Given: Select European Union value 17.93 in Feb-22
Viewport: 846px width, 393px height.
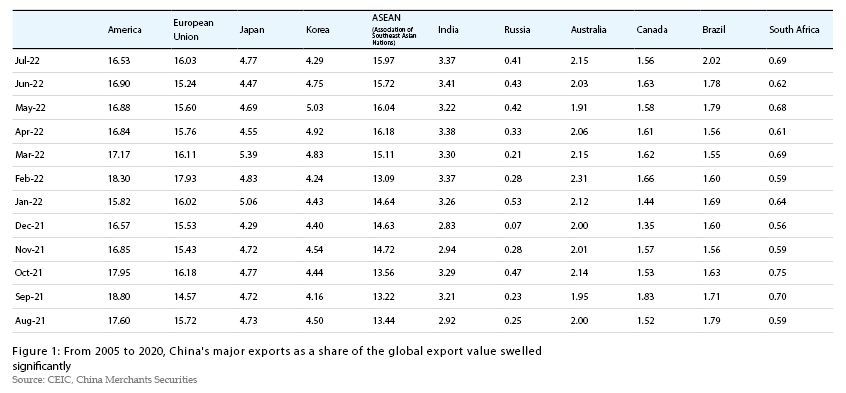Looking at the screenshot, I should click(185, 178).
